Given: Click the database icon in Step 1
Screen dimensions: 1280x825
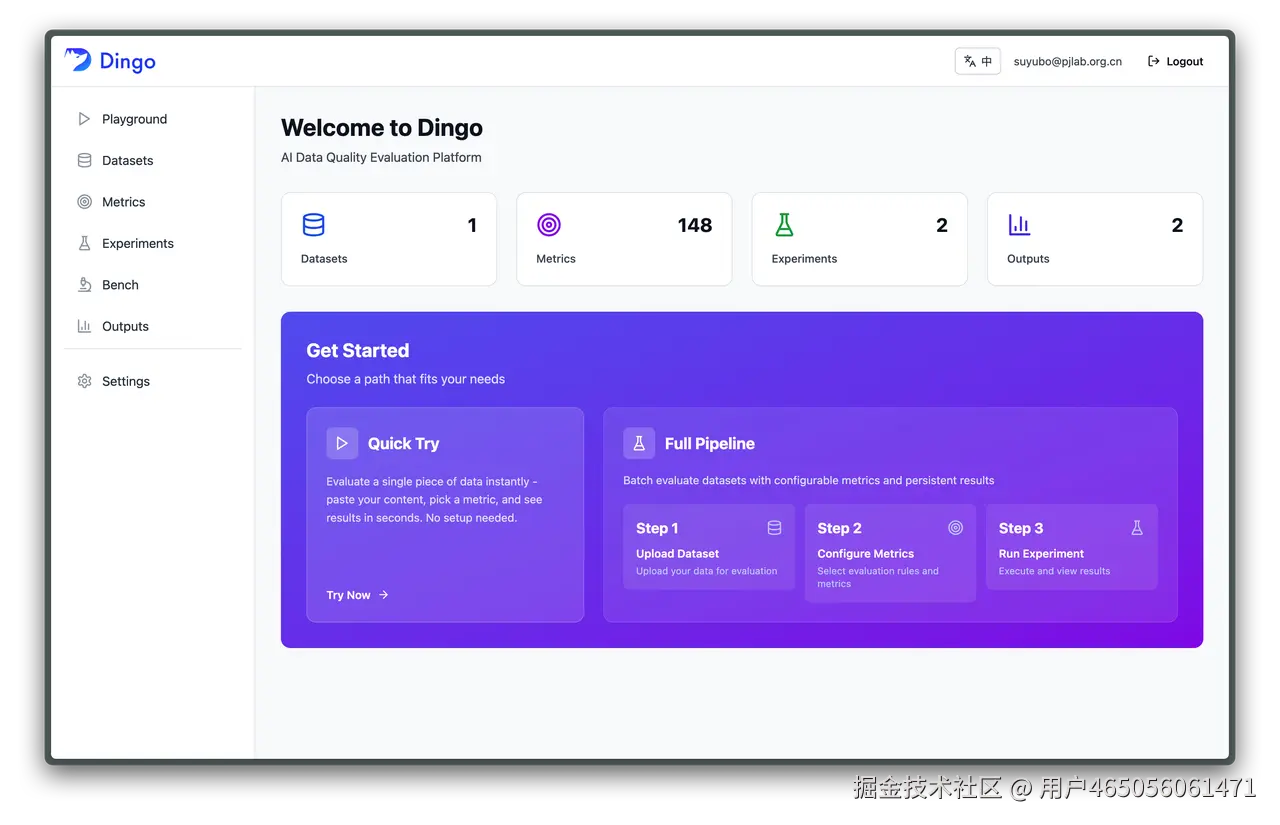Looking at the screenshot, I should click(774, 528).
